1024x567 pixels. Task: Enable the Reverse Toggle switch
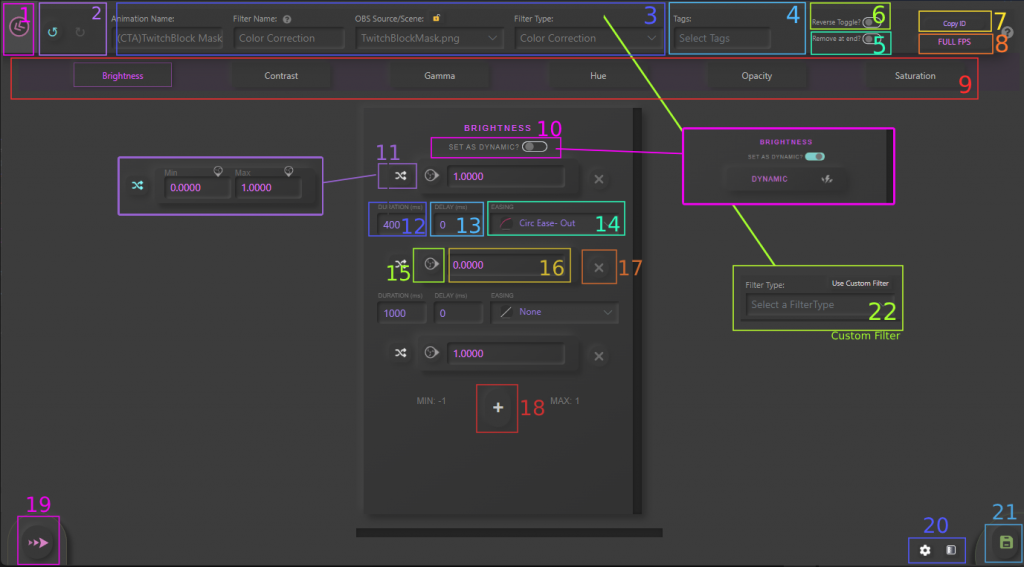[870, 22]
